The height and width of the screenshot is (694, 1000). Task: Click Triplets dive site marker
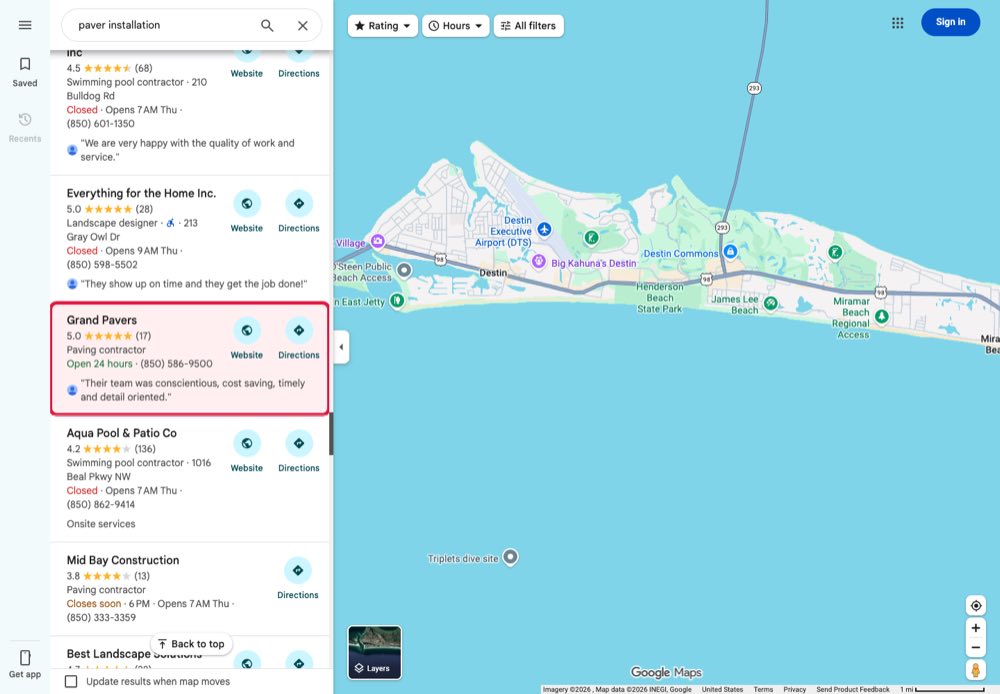coord(510,557)
